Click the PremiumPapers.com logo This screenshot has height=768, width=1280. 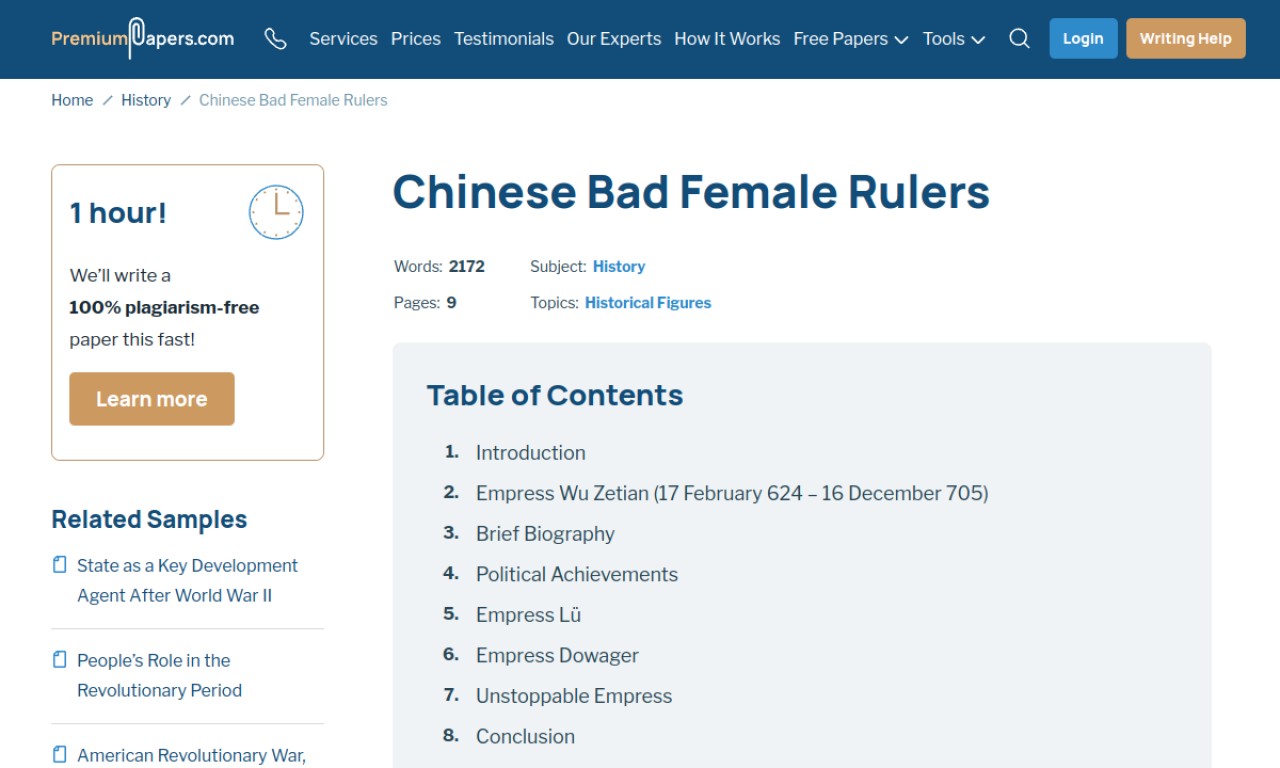click(143, 38)
